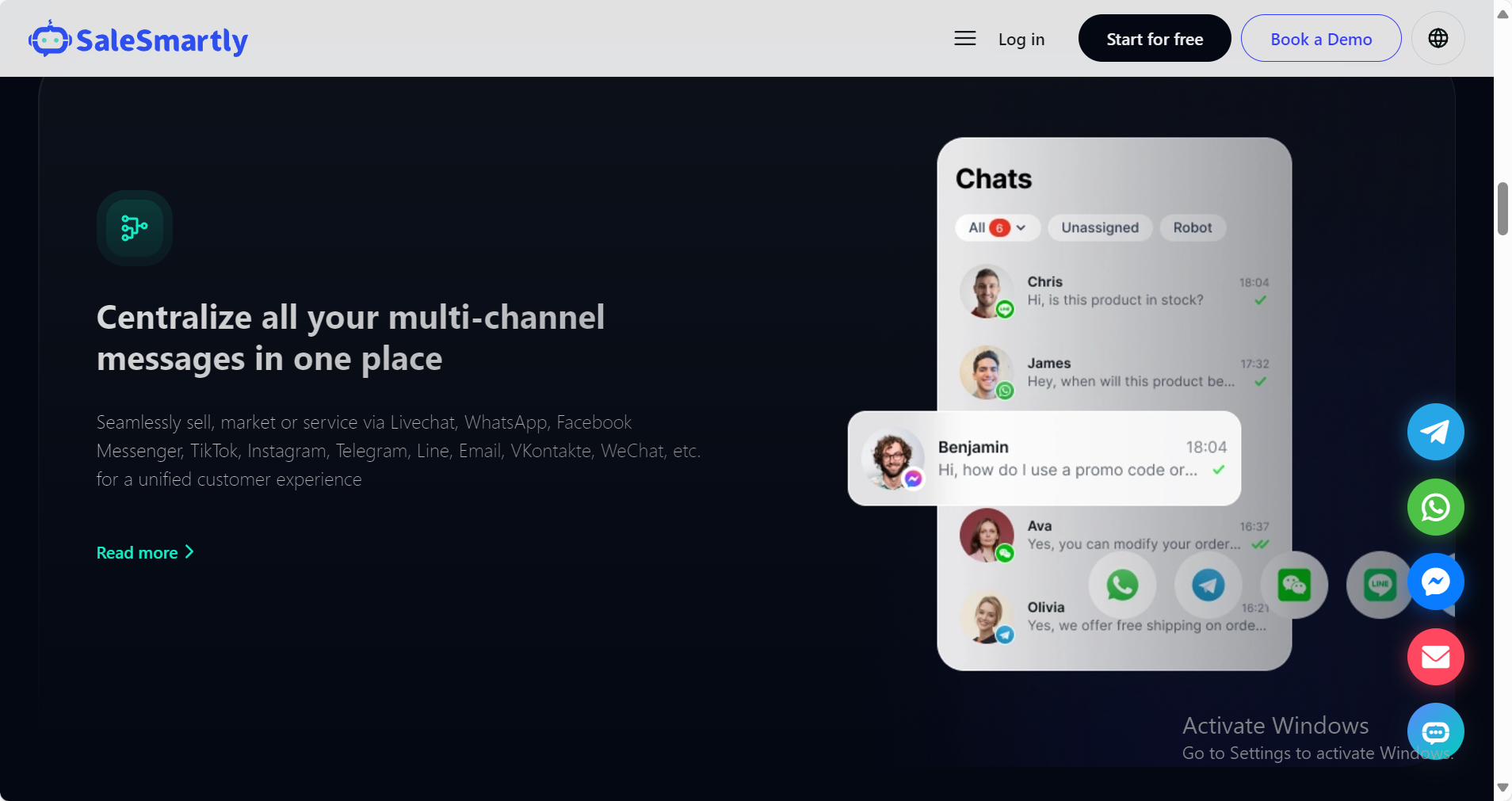Click the WeChat channel icon in chat preview

tap(1294, 585)
